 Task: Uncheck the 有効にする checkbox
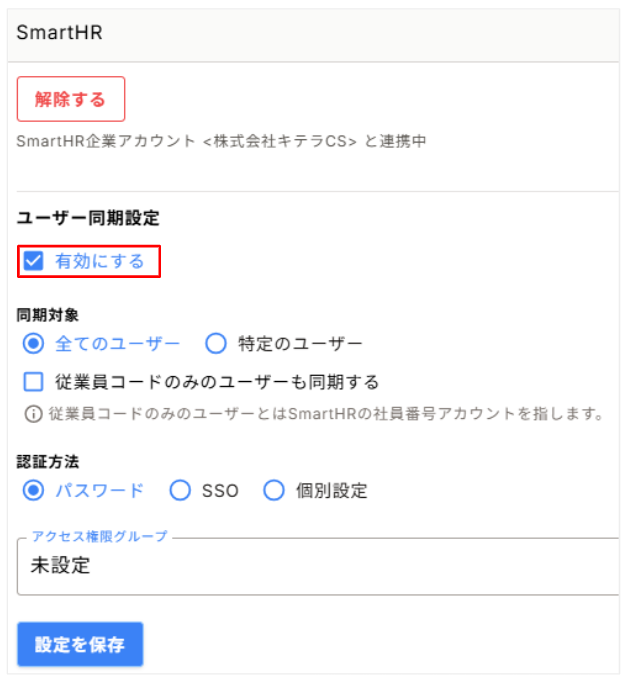coord(33,261)
